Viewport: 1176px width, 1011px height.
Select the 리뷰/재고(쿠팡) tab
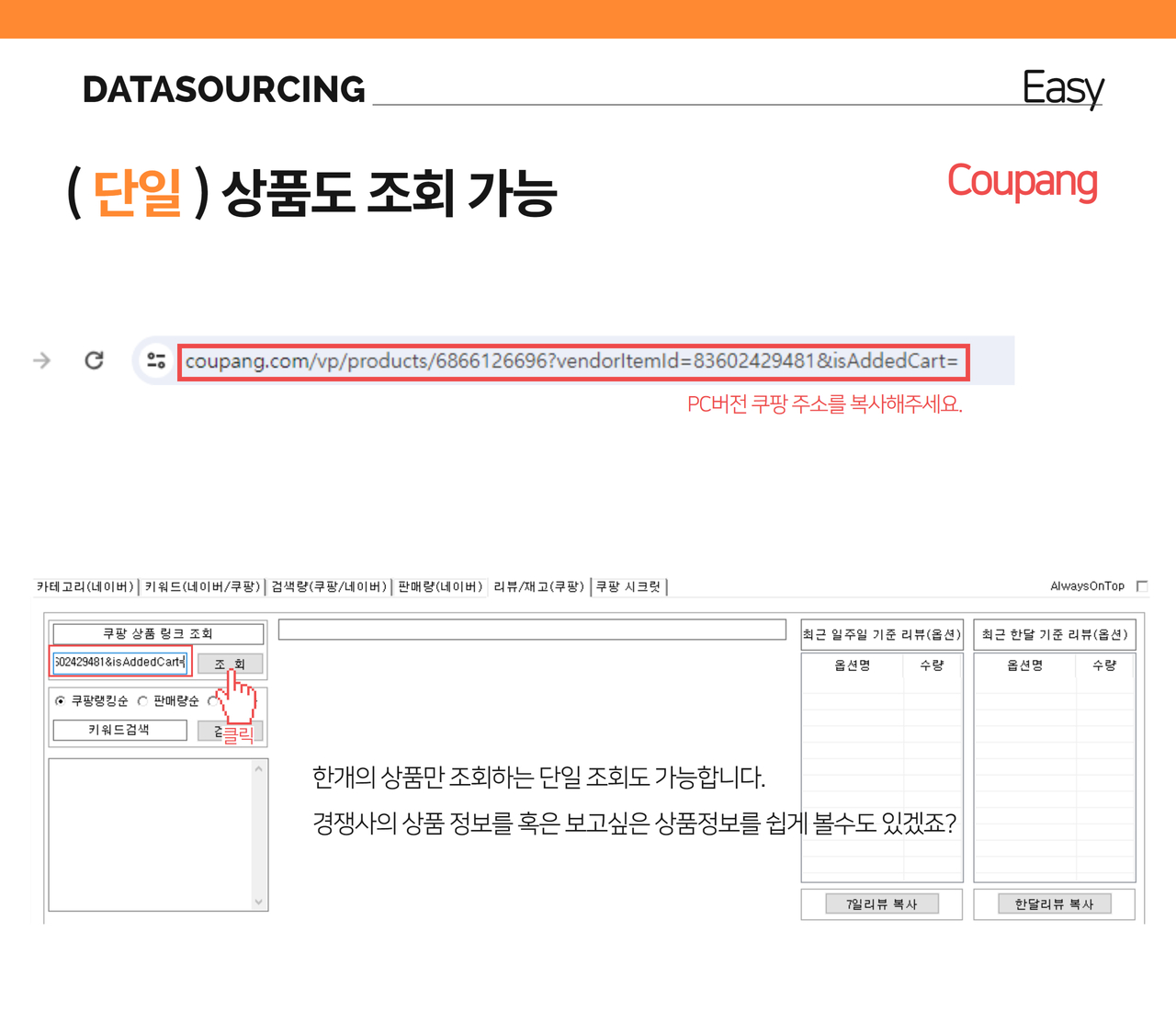(x=538, y=586)
